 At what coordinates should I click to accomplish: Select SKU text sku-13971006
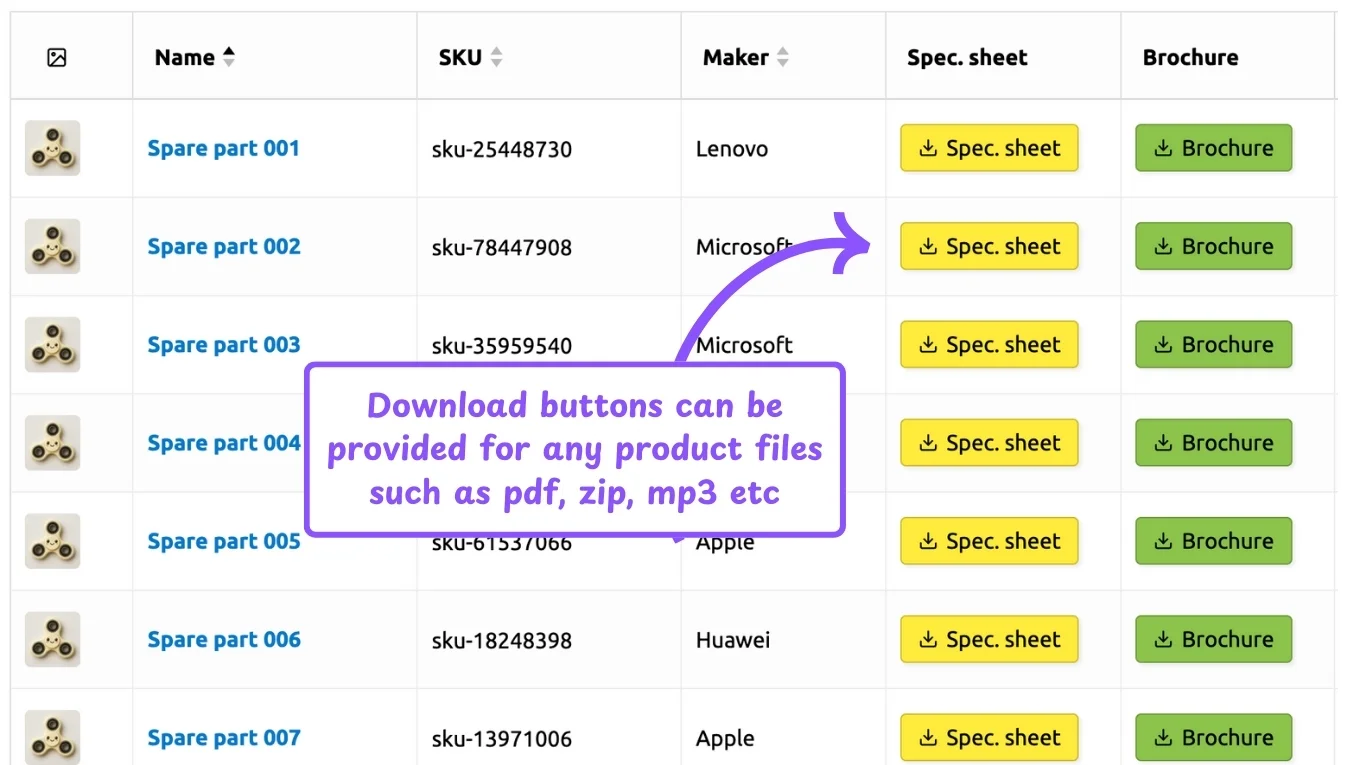click(x=502, y=739)
